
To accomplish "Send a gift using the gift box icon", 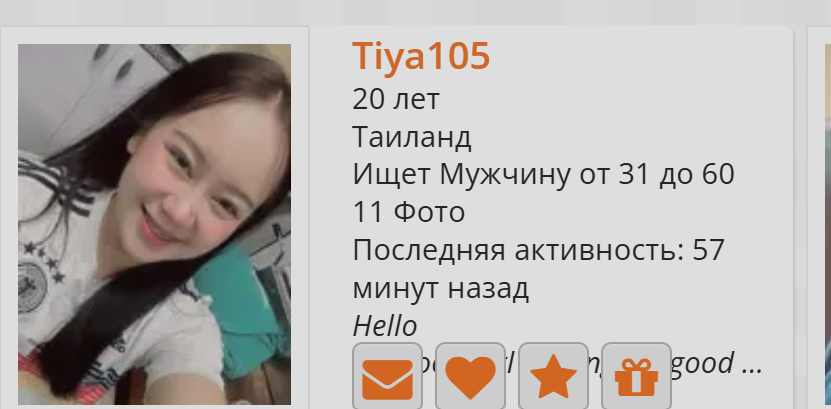I will click(636, 378).
